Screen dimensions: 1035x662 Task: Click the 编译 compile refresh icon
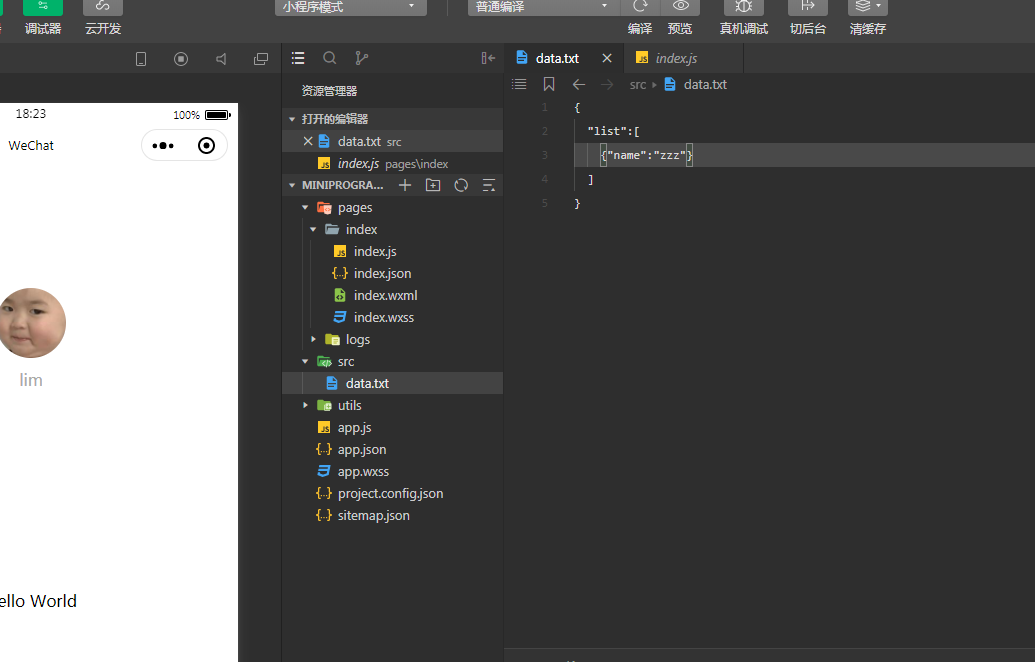point(640,7)
